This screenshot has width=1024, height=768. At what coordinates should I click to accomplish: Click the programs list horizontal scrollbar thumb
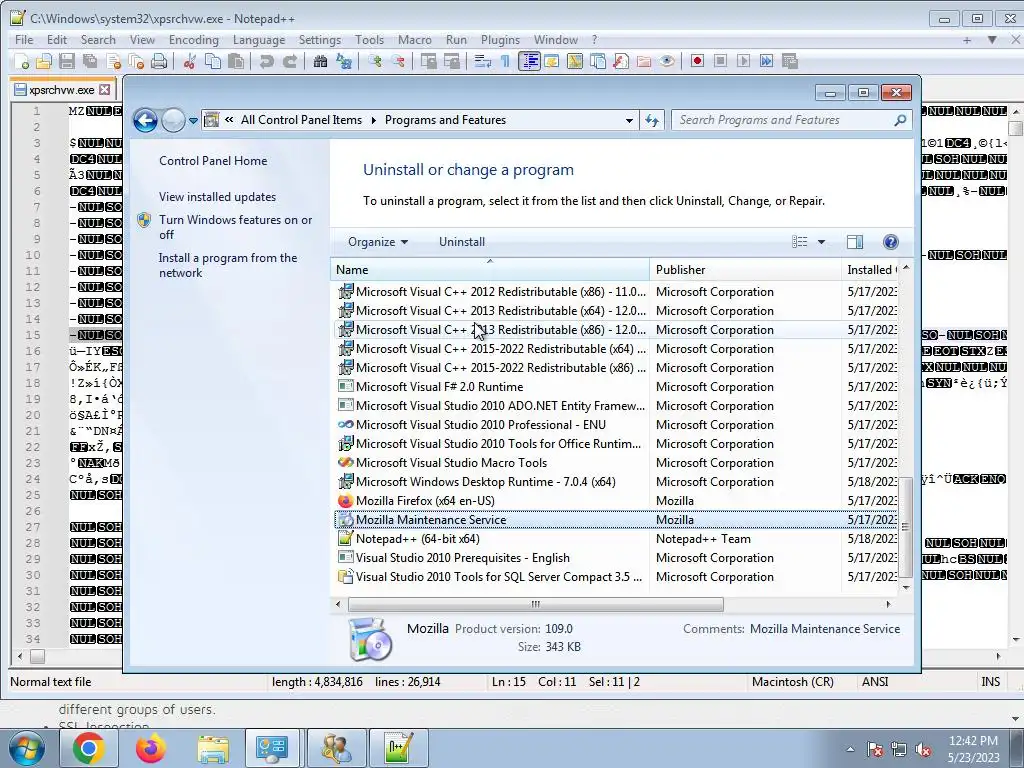(536, 604)
